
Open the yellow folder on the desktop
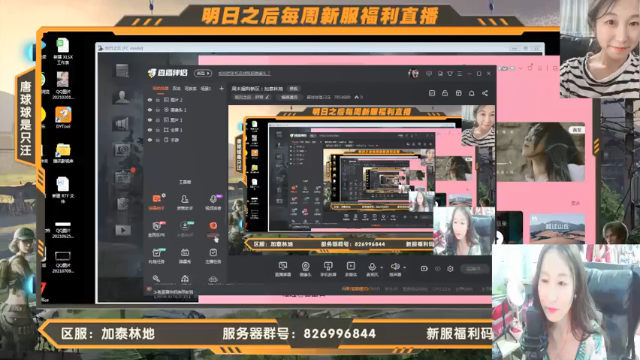click(63, 153)
